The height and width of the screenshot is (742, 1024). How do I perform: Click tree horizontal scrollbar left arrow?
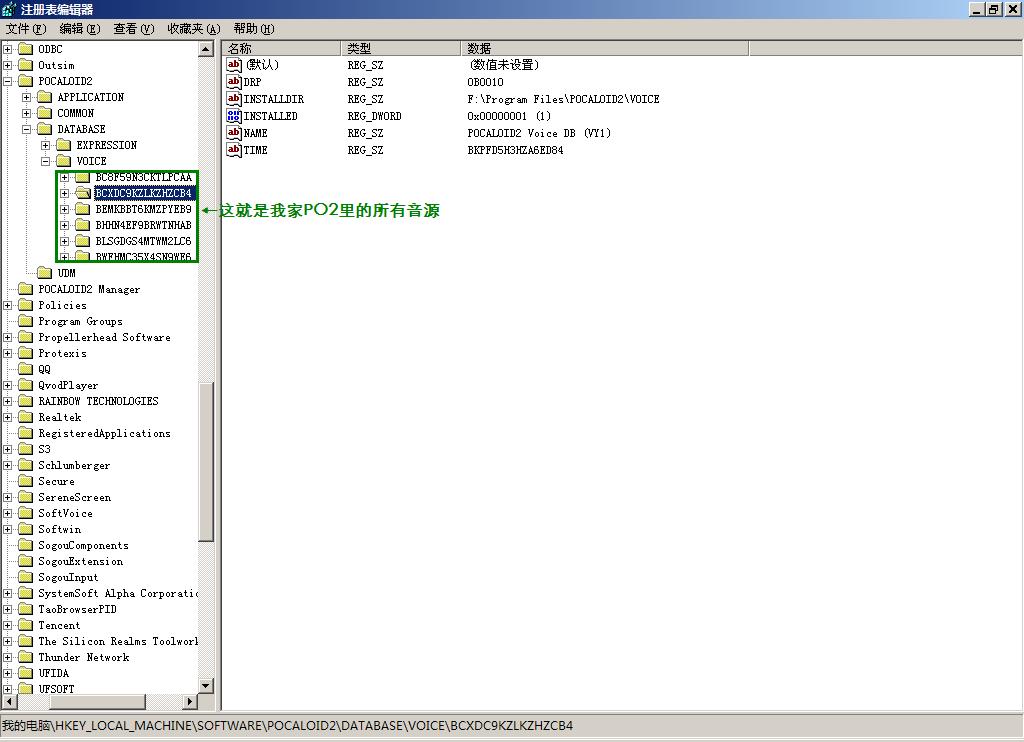point(8,702)
